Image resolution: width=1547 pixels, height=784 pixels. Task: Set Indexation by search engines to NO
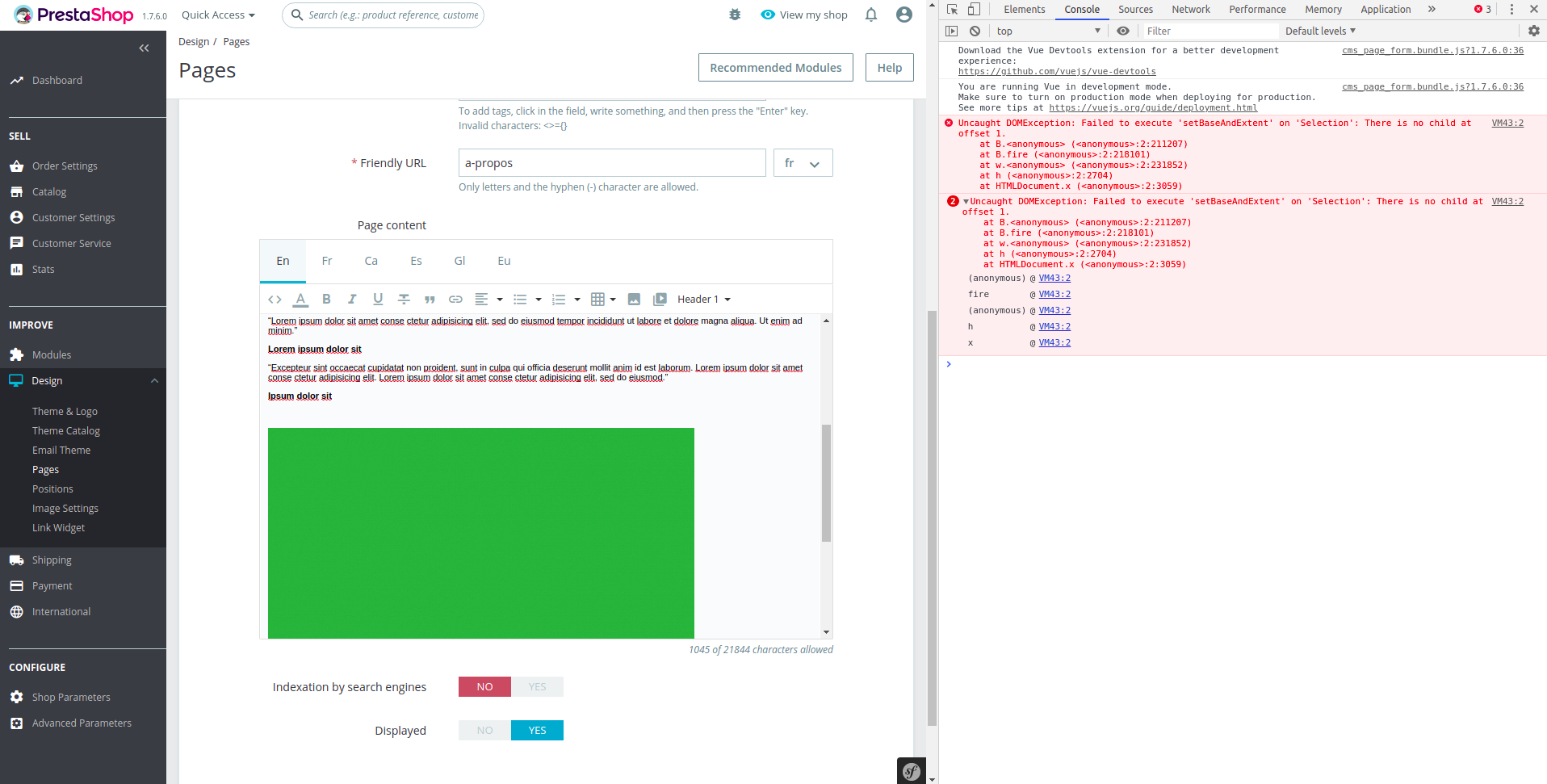coord(484,687)
